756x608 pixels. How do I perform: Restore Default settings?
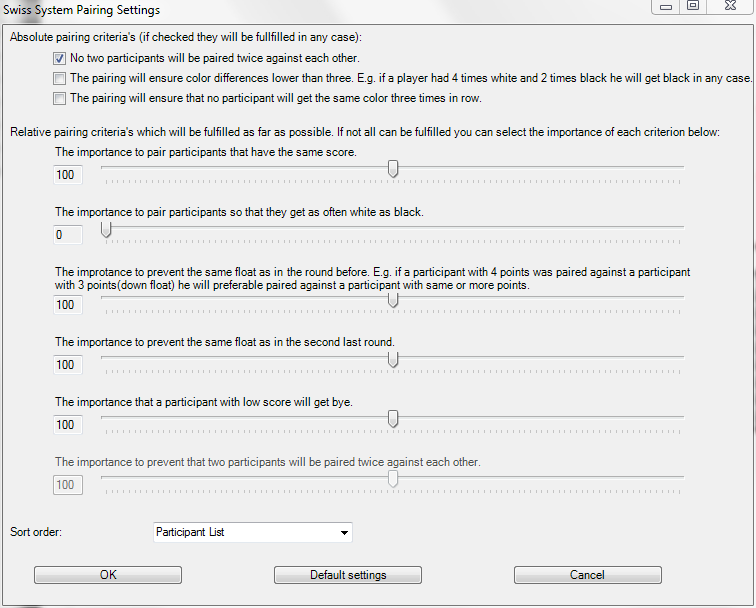[x=348, y=575]
